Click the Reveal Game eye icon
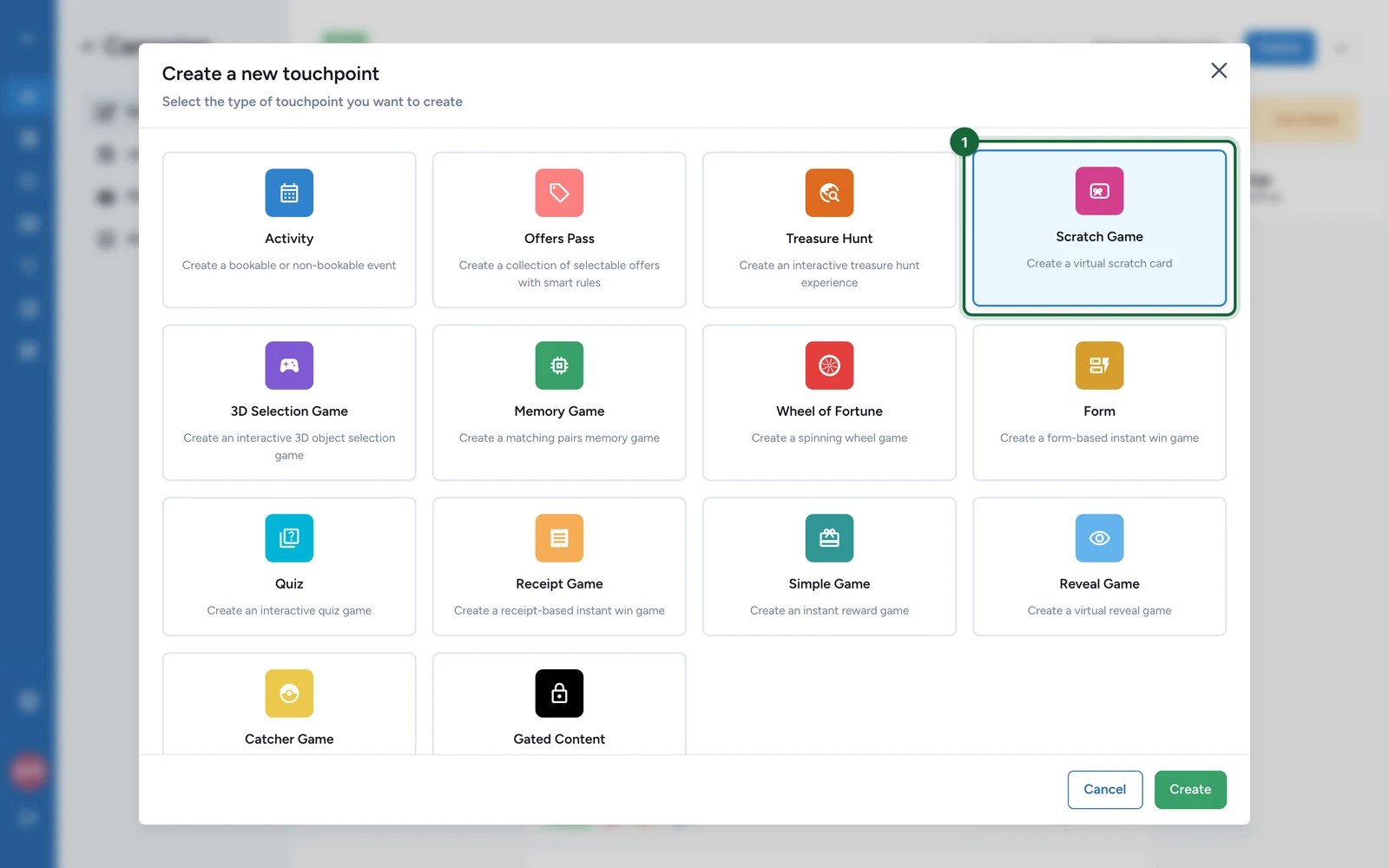Viewport: 1389px width, 868px height. pyautogui.click(x=1099, y=538)
